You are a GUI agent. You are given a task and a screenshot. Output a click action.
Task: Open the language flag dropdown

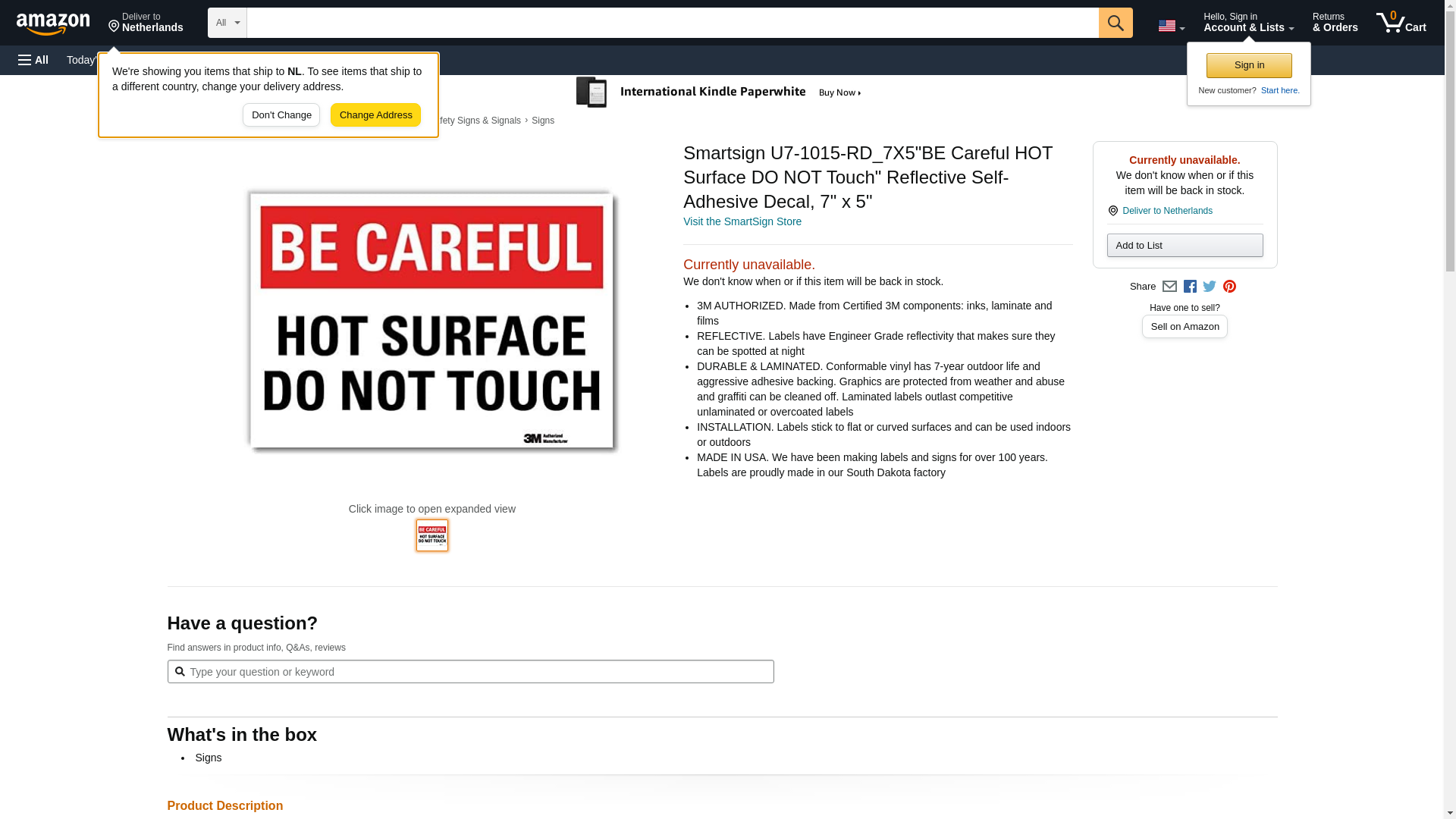[x=1171, y=26]
